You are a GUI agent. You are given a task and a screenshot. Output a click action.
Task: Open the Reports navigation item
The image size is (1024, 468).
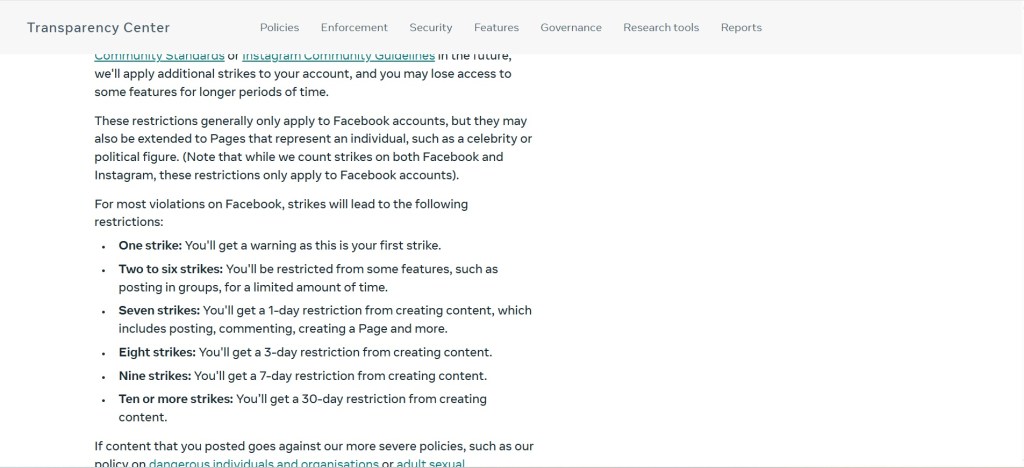pyautogui.click(x=741, y=28)
